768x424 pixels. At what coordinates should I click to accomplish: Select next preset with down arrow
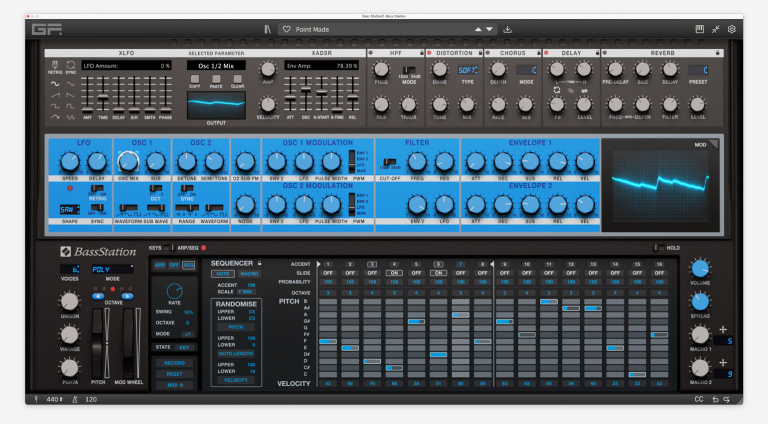489,29
